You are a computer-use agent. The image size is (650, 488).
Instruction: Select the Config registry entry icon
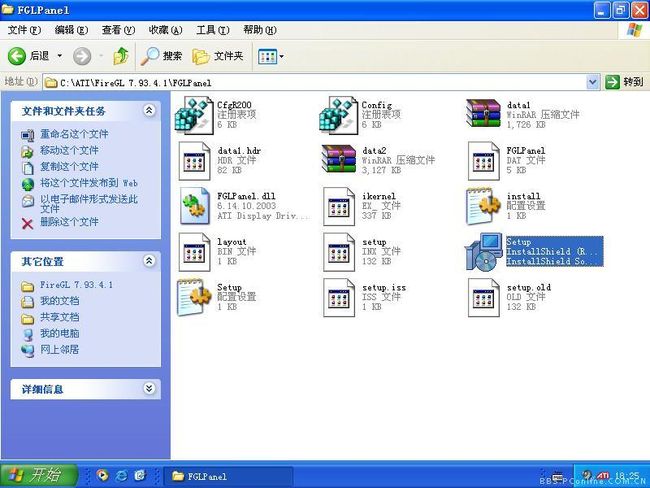339,115
